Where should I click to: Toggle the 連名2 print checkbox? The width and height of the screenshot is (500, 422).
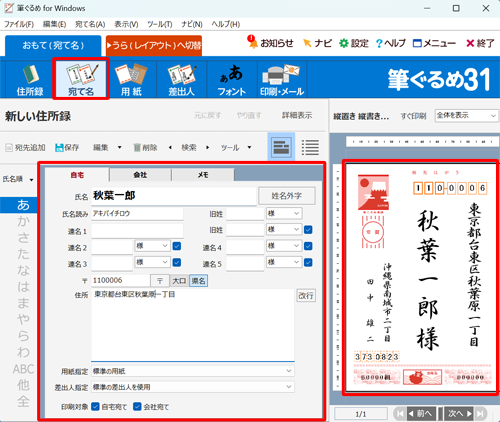click(x=177, y=246)
